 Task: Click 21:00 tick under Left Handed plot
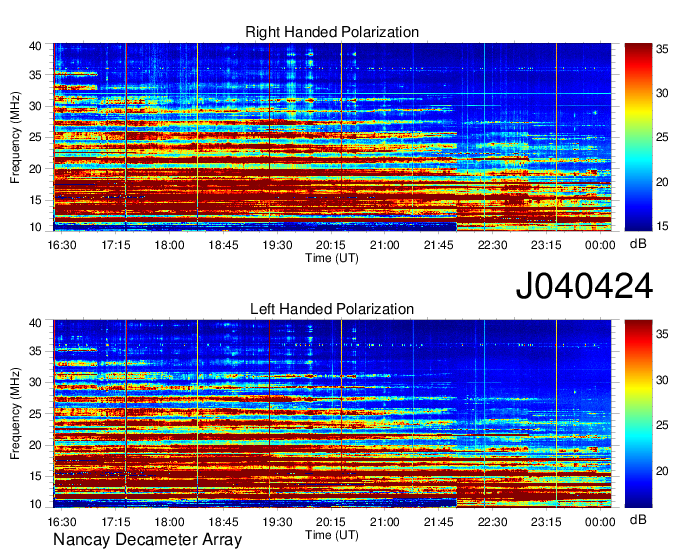[385, 522]
